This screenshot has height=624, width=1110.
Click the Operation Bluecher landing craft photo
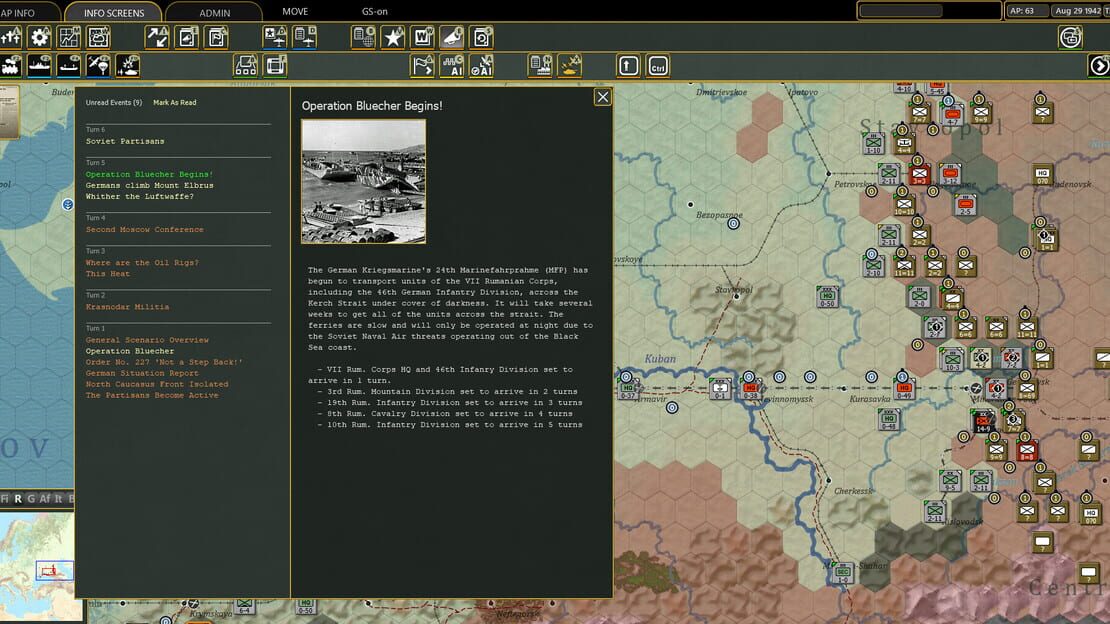[364, 181]
